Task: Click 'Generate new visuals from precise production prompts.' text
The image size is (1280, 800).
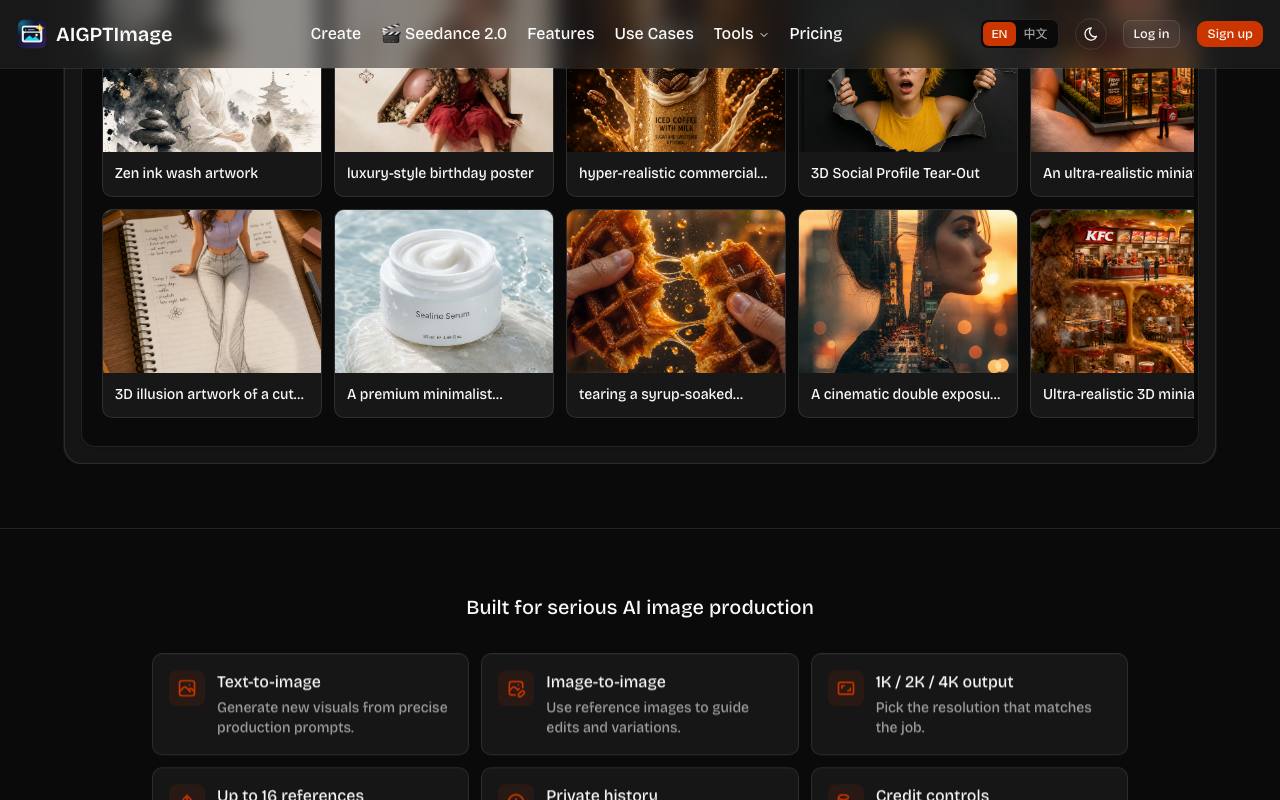Action: click(332, 717)
